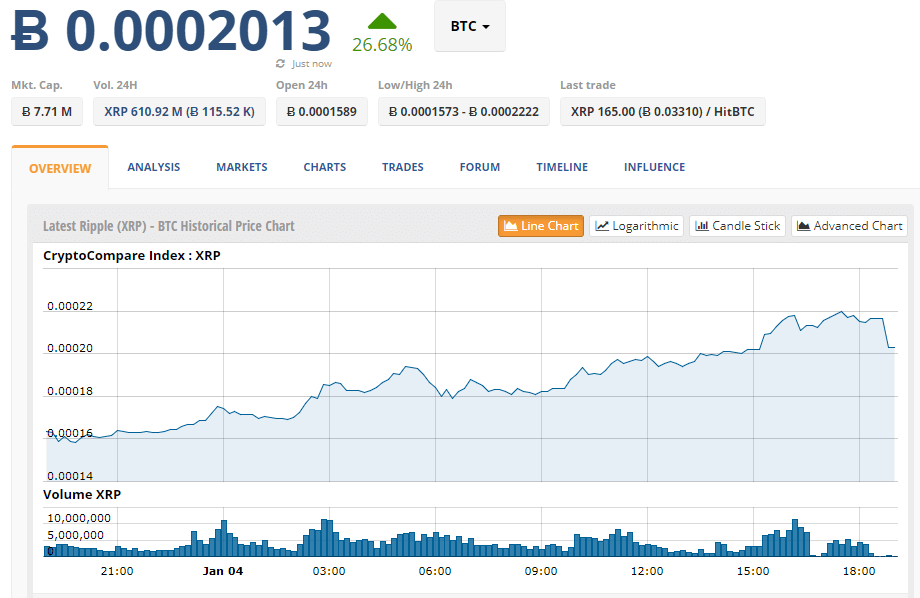920x598 pixels.
Task: Click the open 24h value Ƀ 0.0001589
Action: pos(322,112)
